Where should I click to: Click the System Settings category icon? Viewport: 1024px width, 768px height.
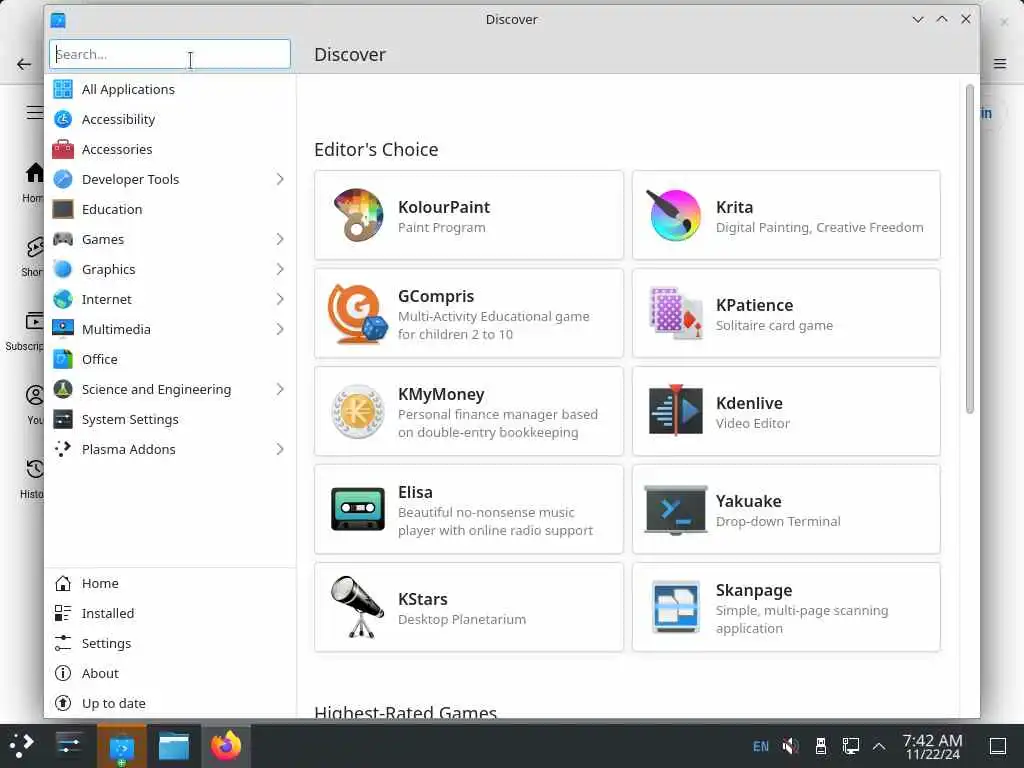[x=63, y=419]
